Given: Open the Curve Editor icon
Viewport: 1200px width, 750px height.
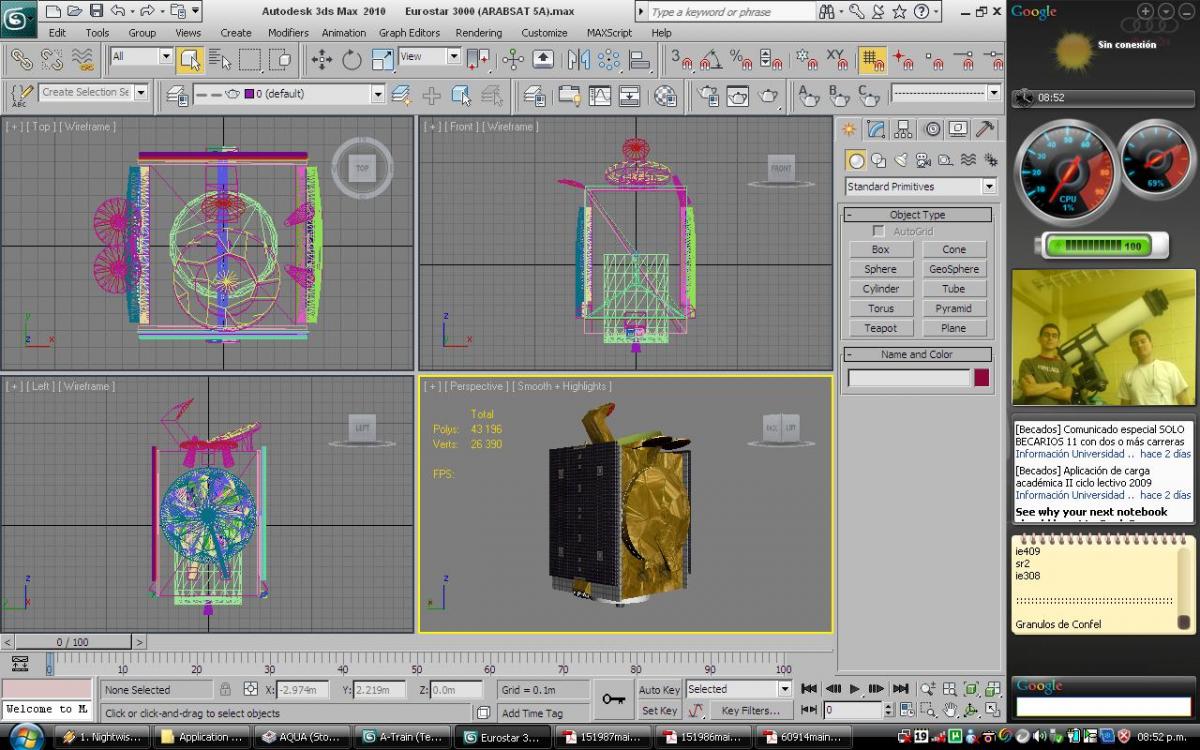Looking at the screenshot, I should click(x=600, y=96).
